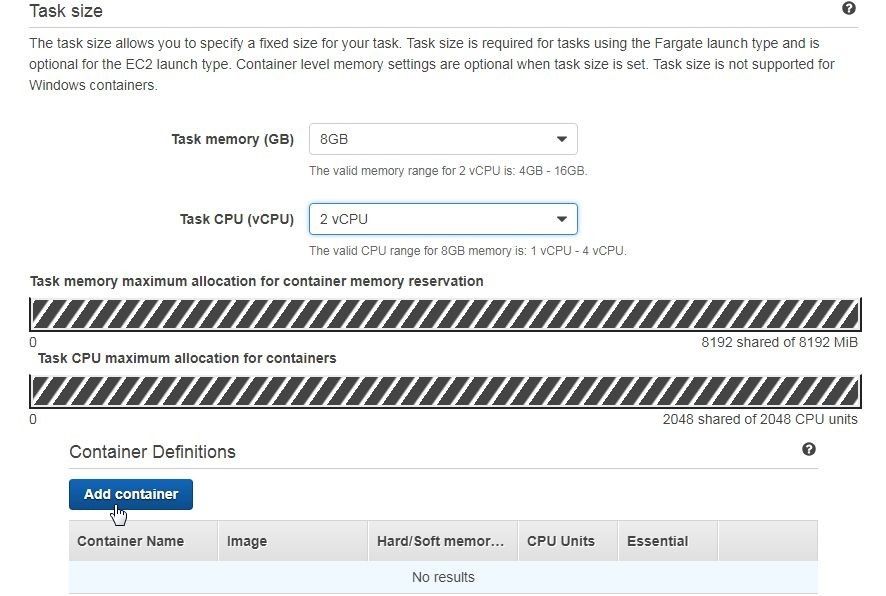
Task: Click the task CPU allocation bar
Action: 445,391
